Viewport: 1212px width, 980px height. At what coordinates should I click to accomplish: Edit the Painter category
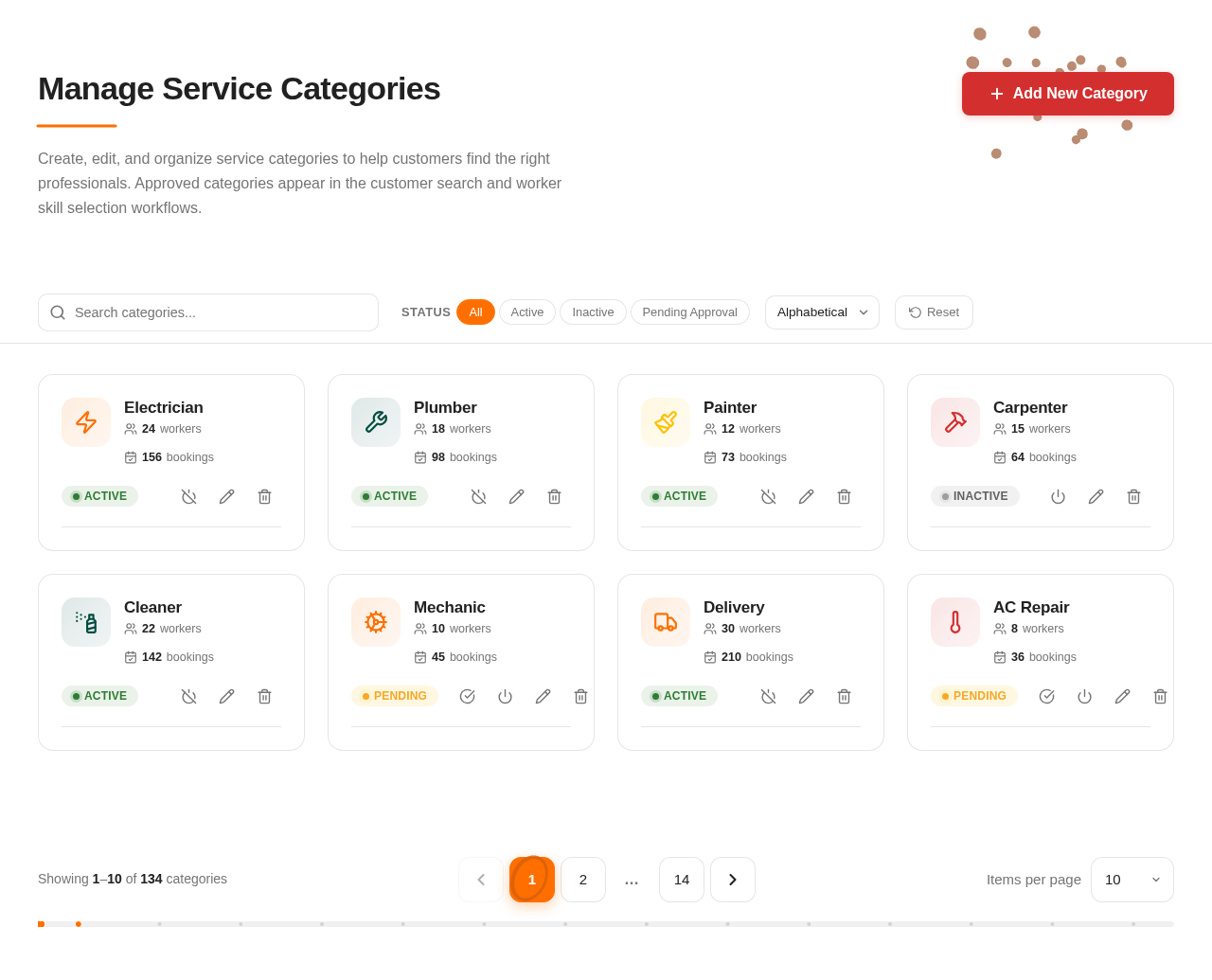point(807,497)
